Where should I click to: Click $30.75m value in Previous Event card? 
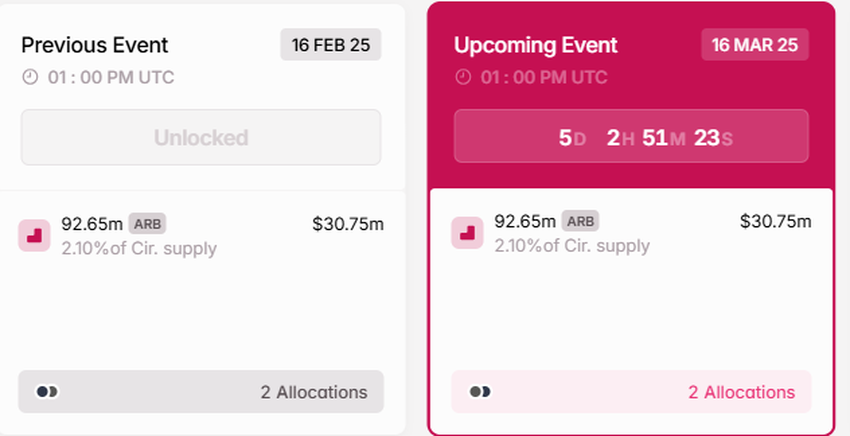(348, 223)
